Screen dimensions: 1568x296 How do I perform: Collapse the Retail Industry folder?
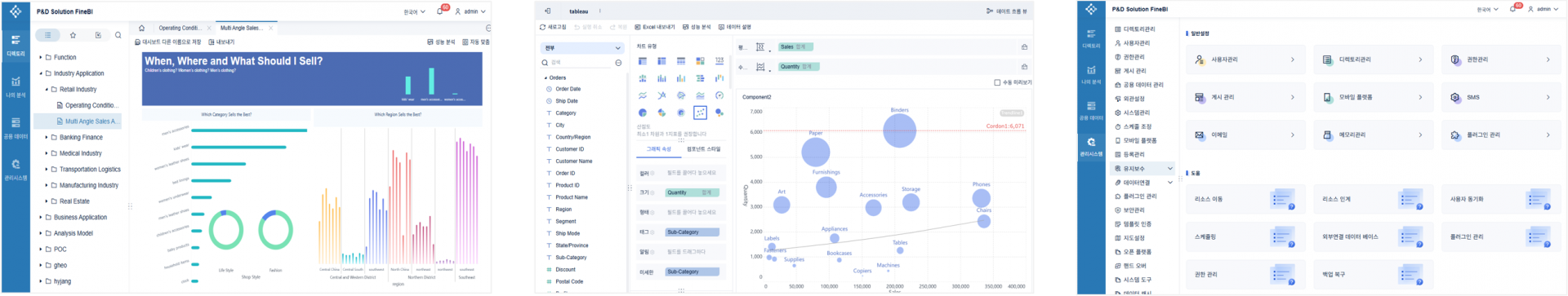46,89
